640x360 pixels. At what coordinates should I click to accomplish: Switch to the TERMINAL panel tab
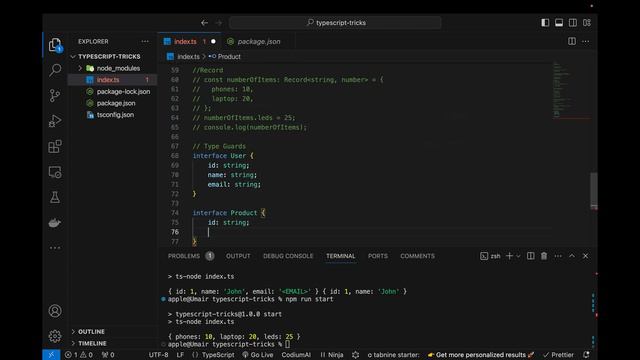click(x=340, y=256)
